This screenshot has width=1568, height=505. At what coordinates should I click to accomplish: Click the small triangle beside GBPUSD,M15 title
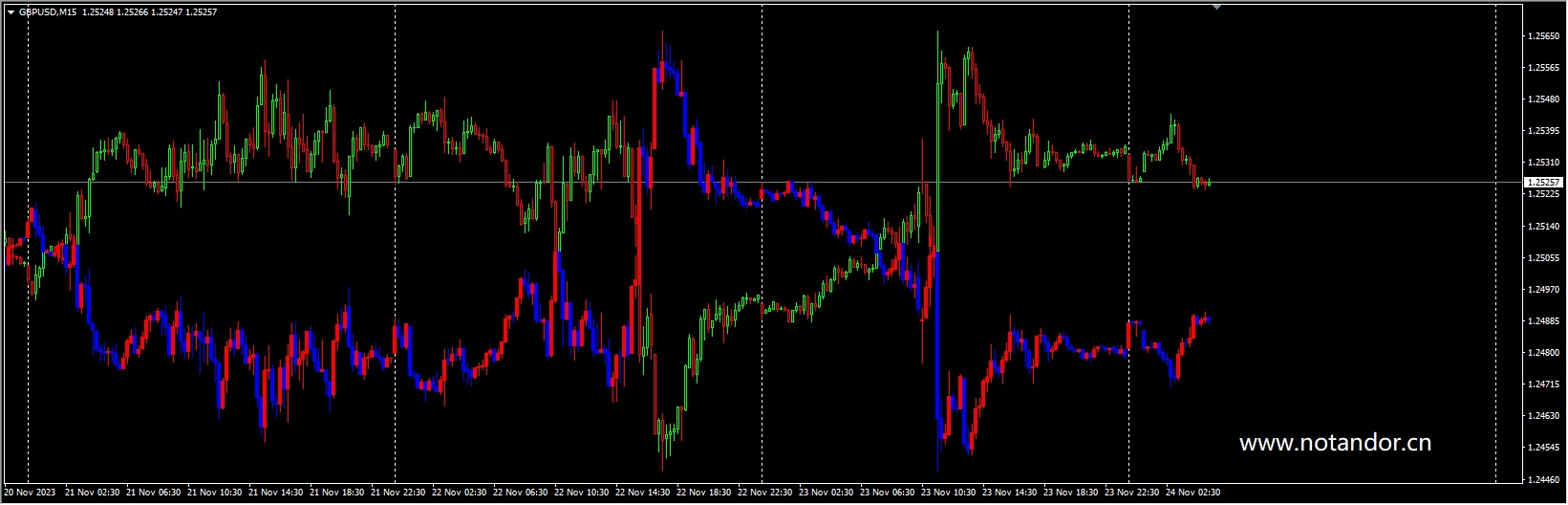pyautogui.click(x=11, y=12)
